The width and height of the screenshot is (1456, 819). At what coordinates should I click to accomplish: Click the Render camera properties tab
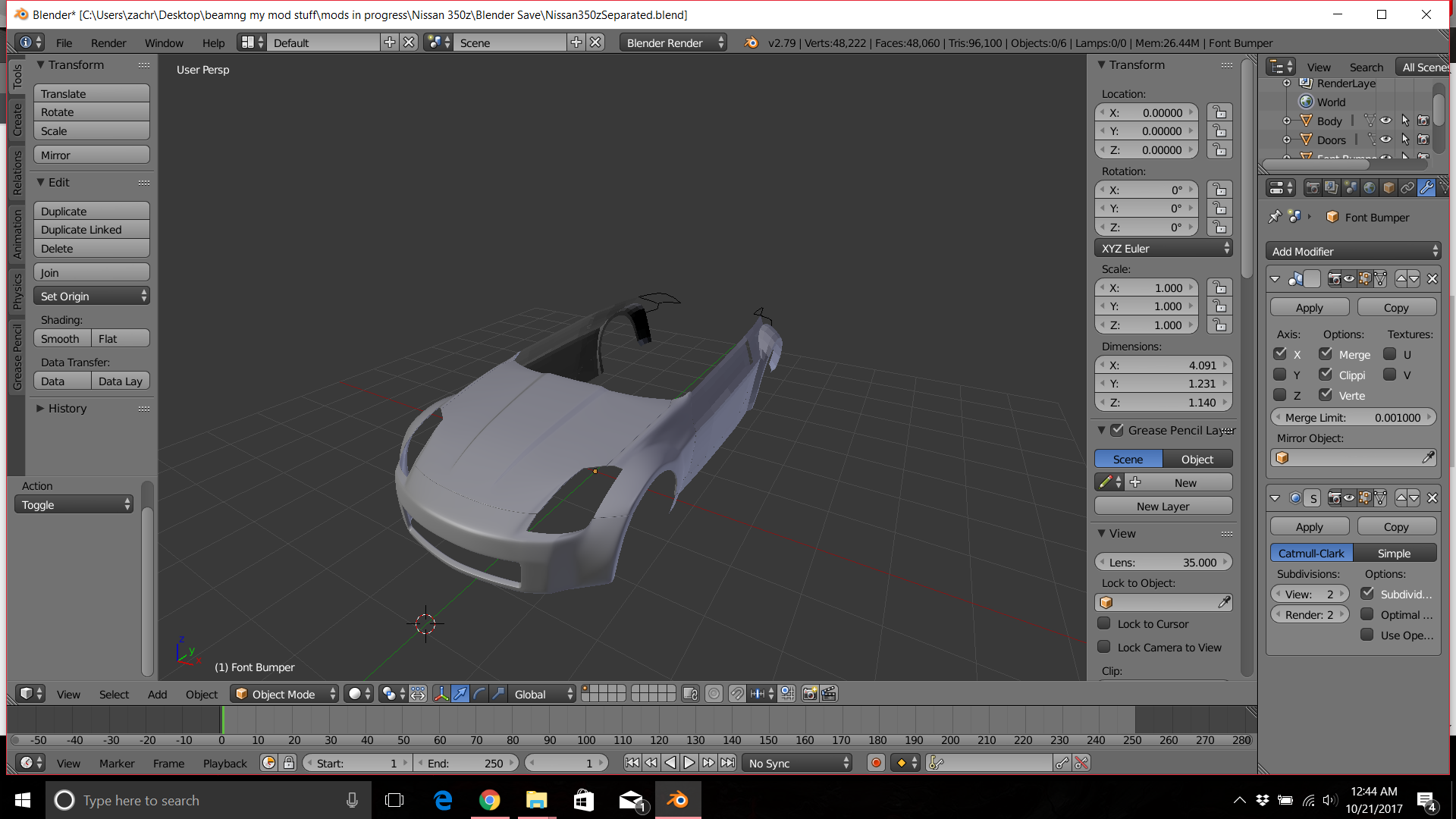coord(1313,187)
